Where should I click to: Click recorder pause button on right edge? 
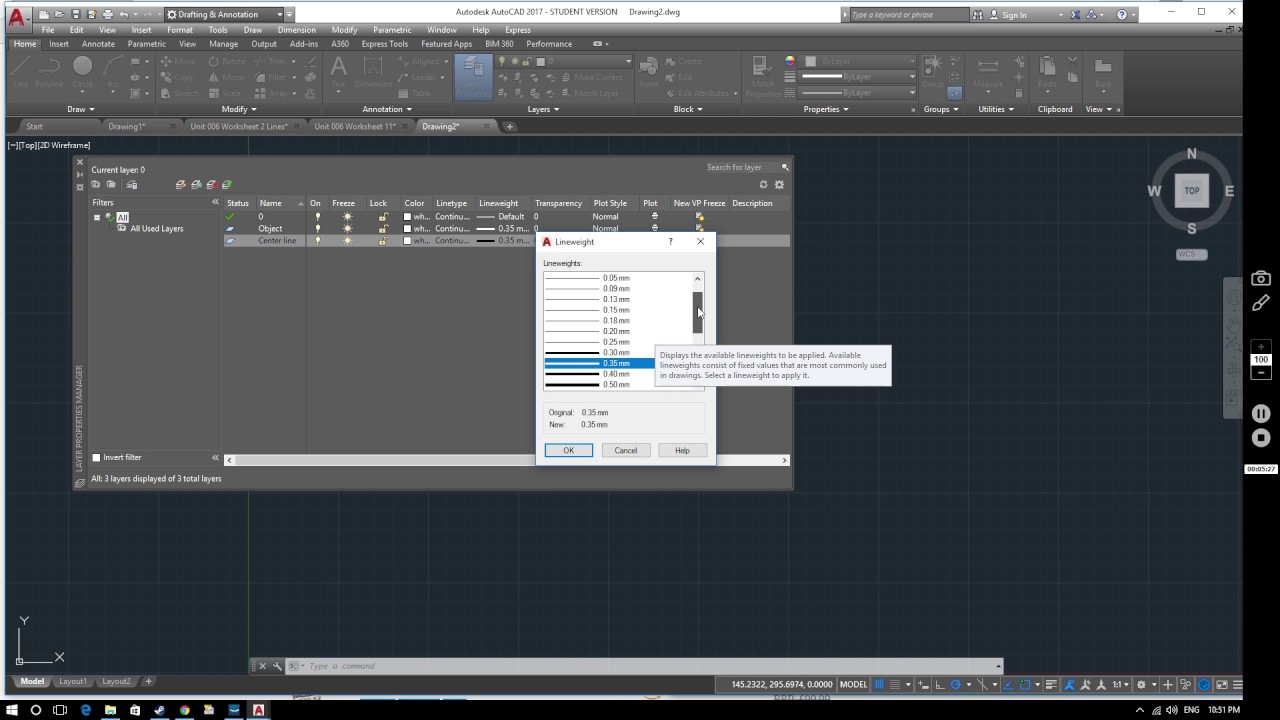click(1261, 413)
